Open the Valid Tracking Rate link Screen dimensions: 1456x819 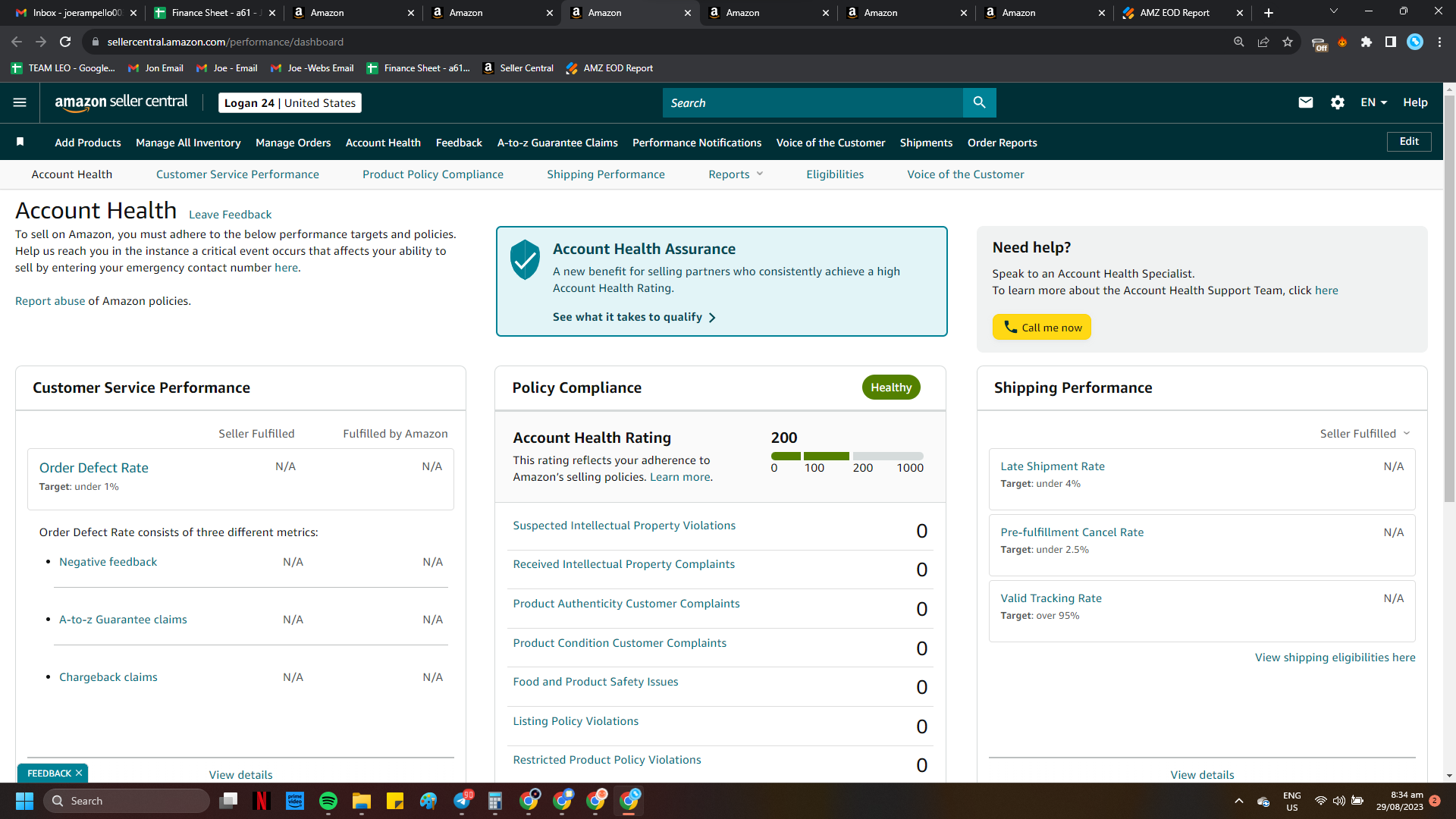(1051, 598)
